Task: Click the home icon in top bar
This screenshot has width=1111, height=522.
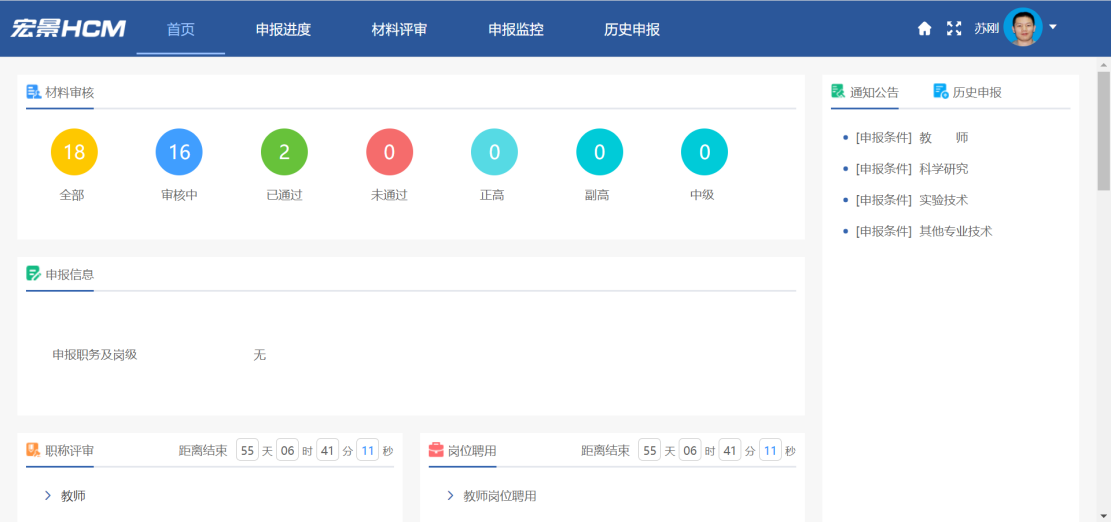Action: [924, 29]
